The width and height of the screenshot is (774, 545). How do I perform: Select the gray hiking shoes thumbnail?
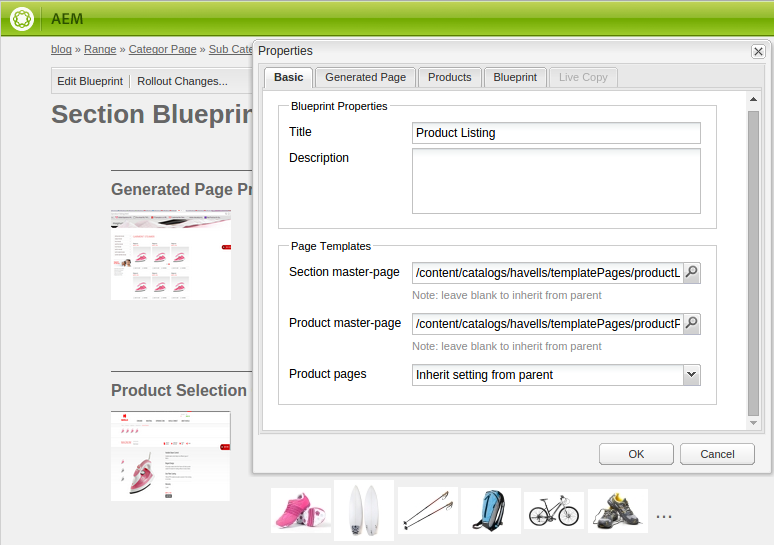(x=618, y=510)
